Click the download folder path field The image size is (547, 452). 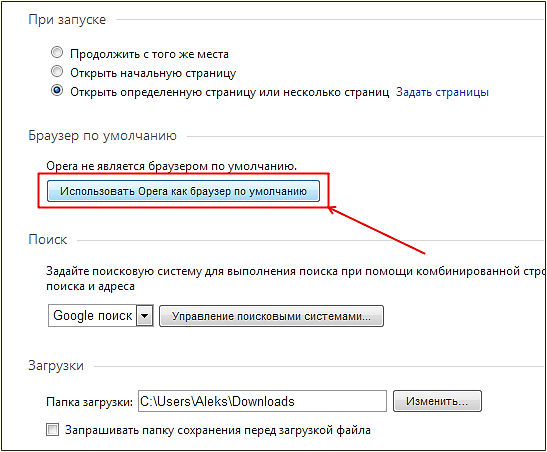click(x=262, y=401)
